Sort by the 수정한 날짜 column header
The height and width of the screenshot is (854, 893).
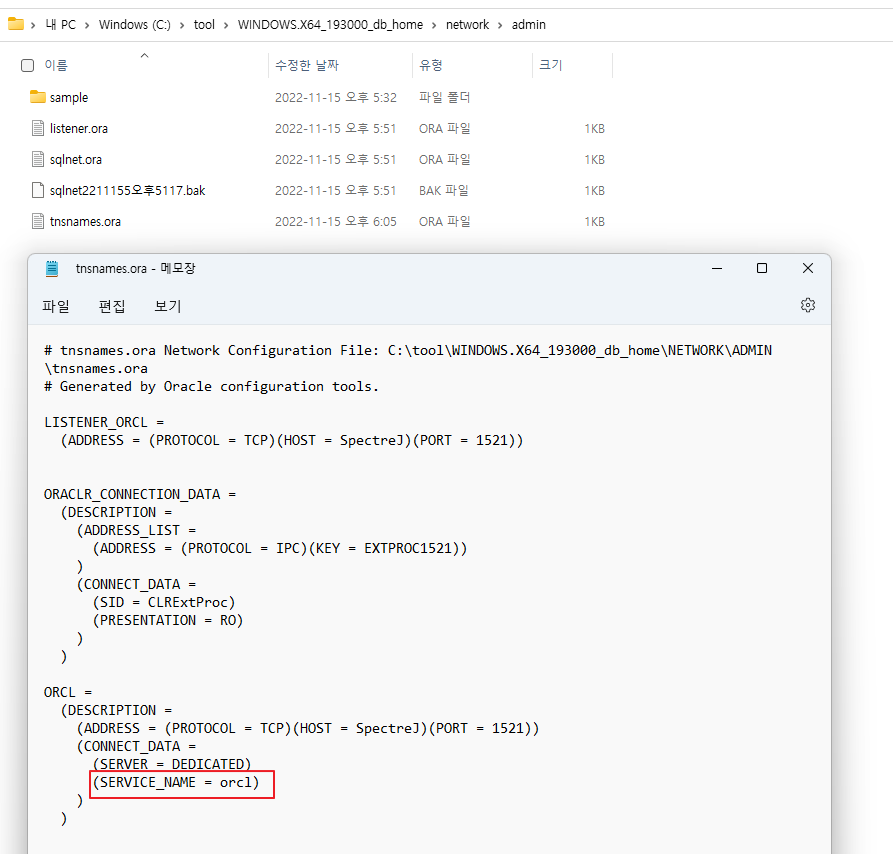click(307, 65)
